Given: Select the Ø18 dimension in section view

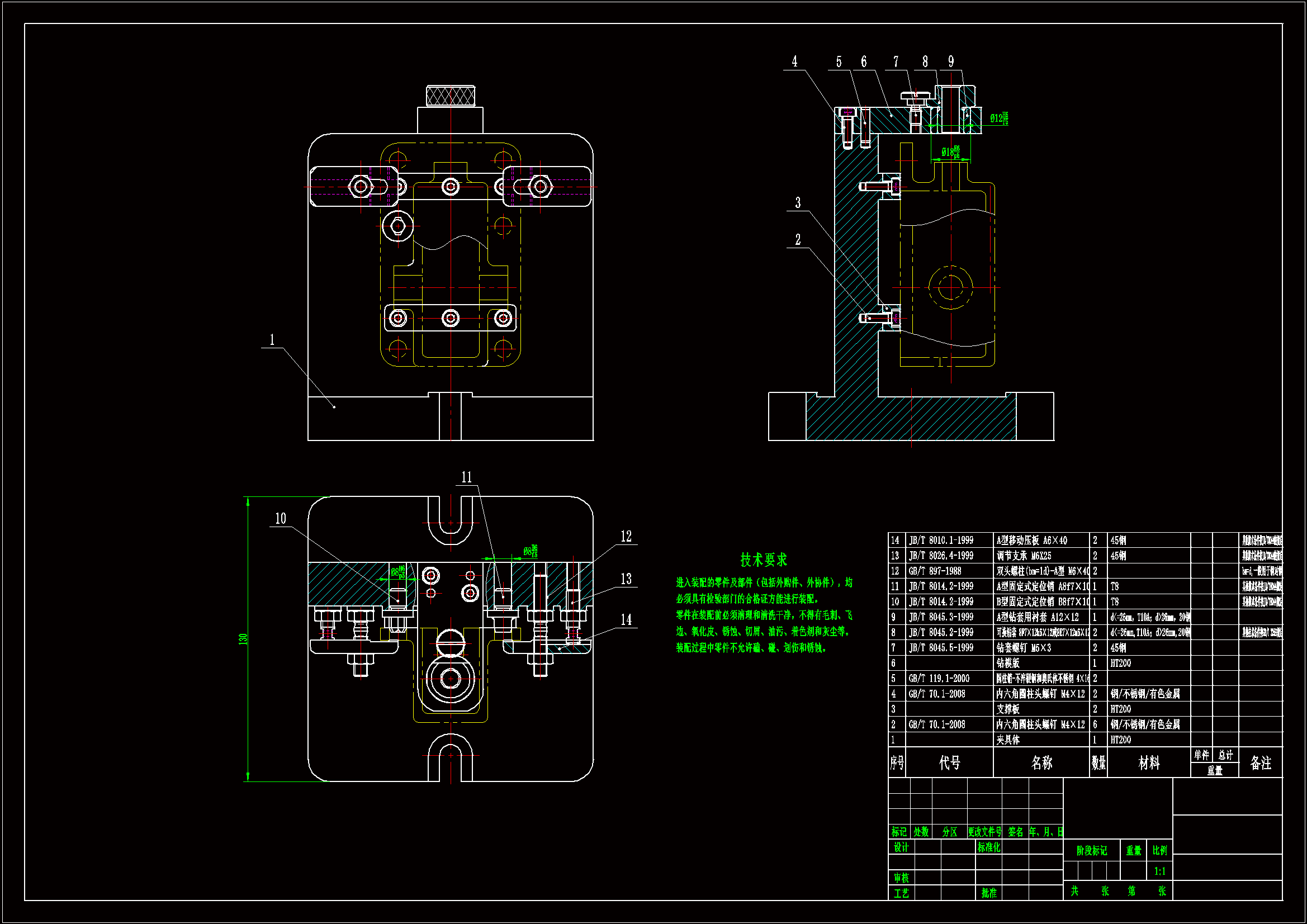Looking at the screenshot, I should pos(950,152).
